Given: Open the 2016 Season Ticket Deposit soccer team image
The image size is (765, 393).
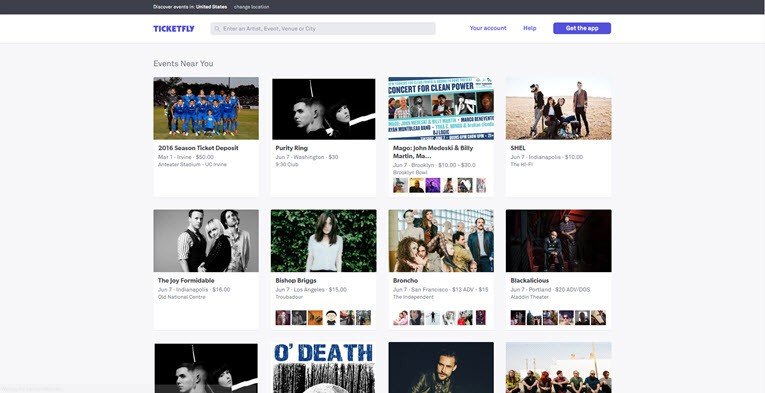Looking at the screenshot, I should point(206,108).
